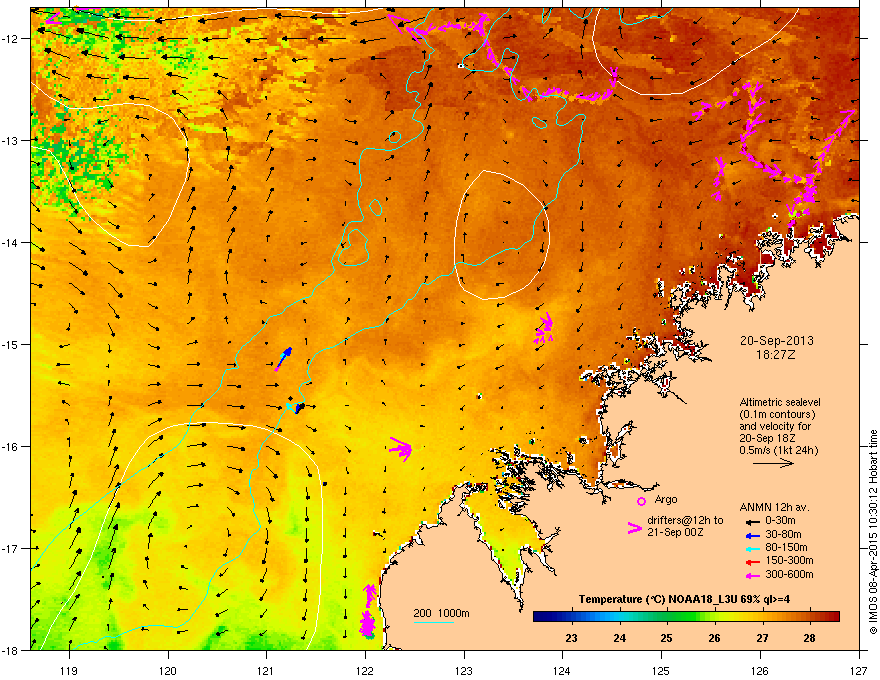Click the dark blue end of temperature colorbar
Viewport: 880px width, 680px height.
pos(540,617)
